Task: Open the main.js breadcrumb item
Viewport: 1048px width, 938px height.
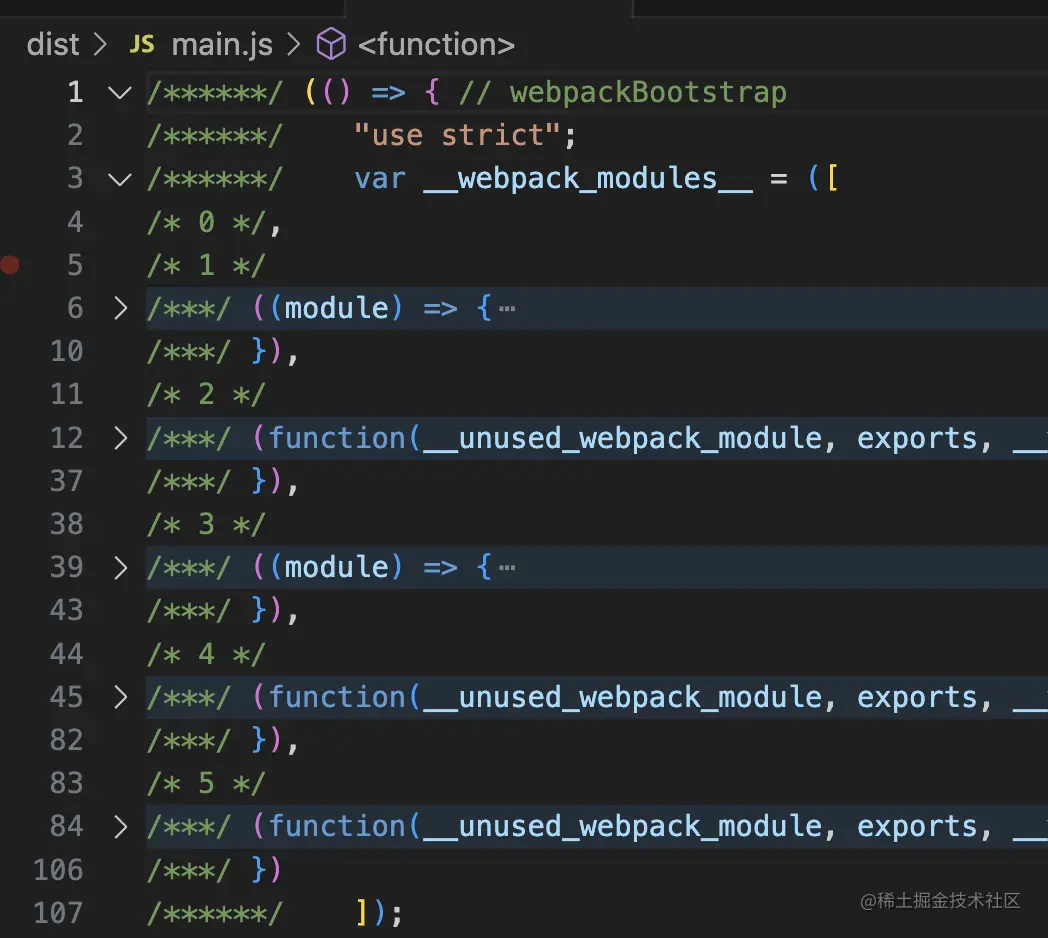Action: pos(222,45)
